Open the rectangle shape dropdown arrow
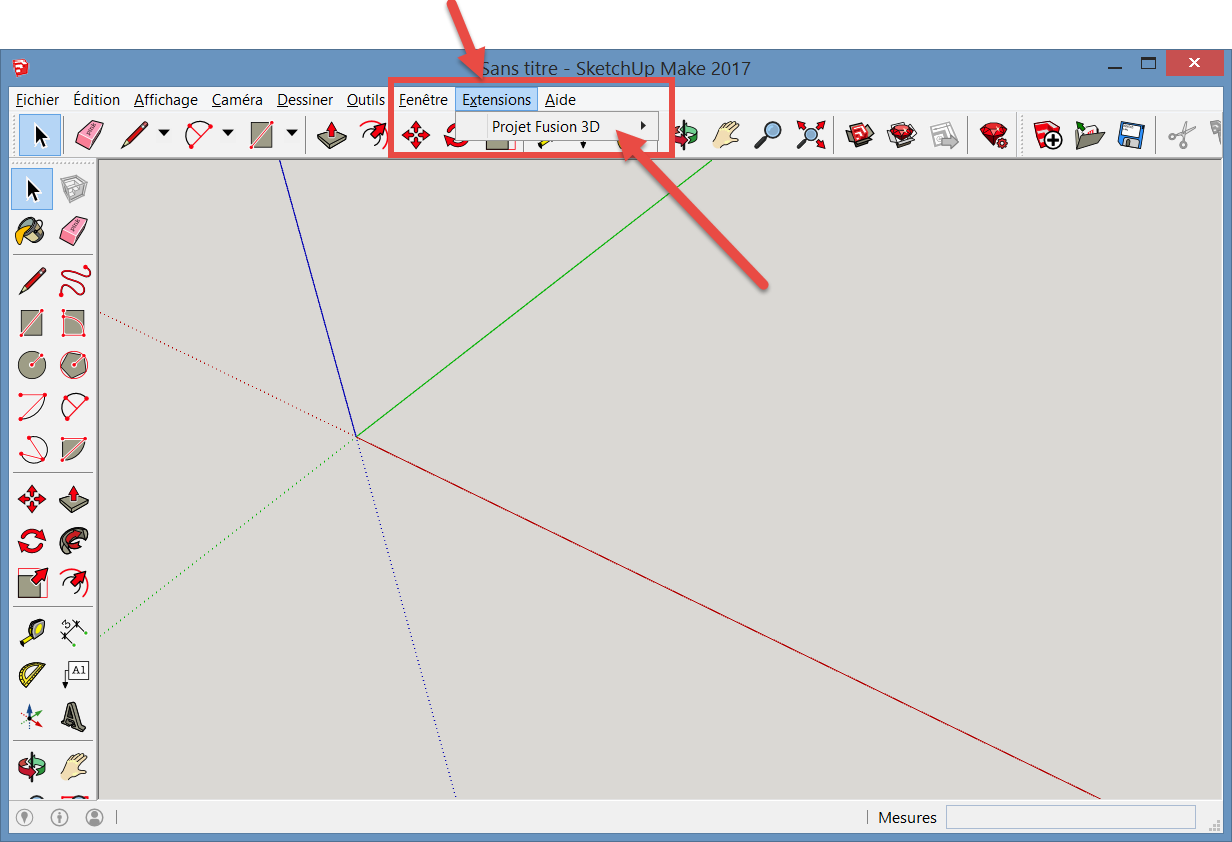The height and width of the screenshot is (842, 1232). (x=291, y=133)
